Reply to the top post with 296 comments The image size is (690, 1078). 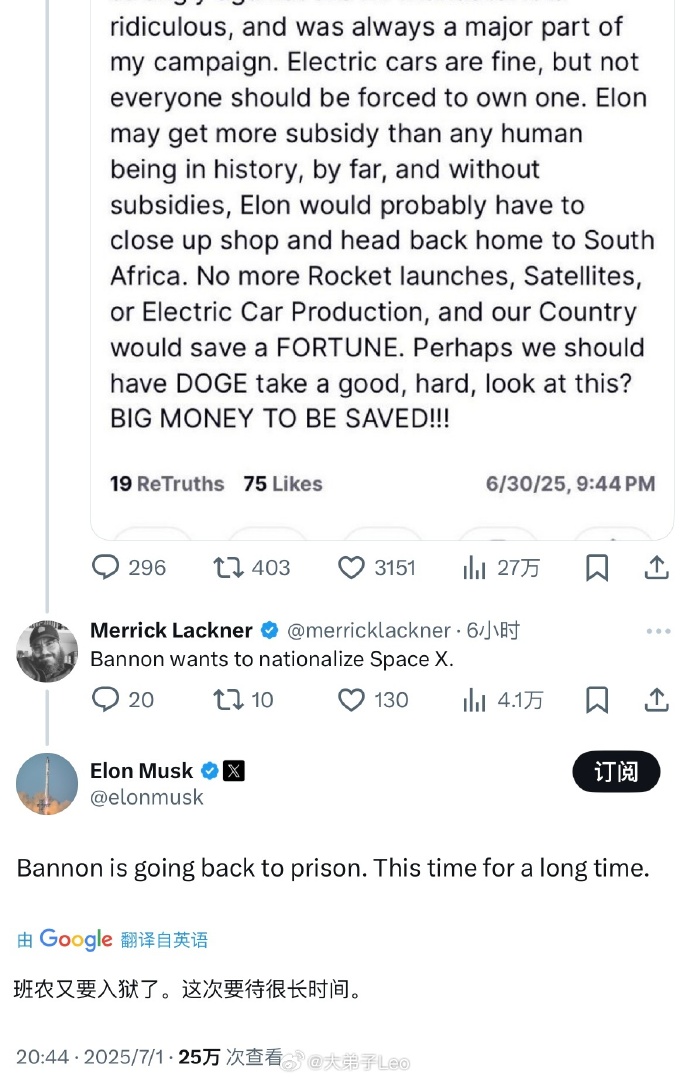106,568
